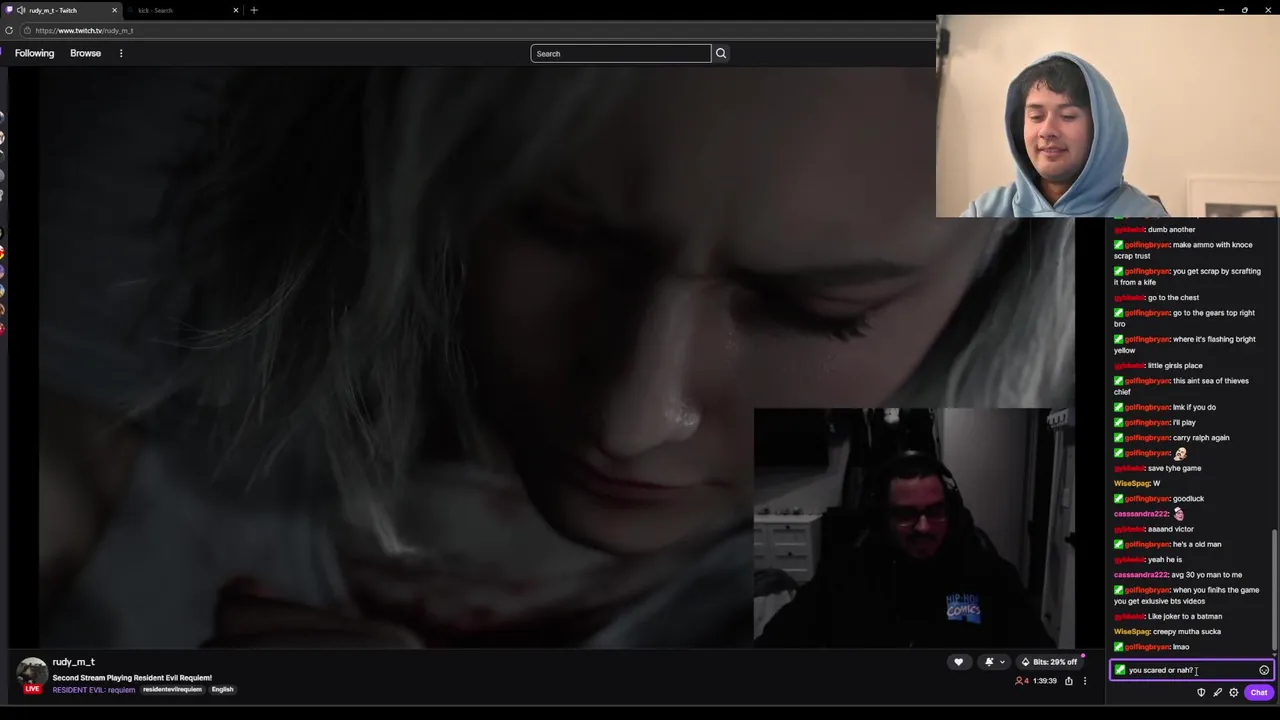The height and width of the screenshot is (720, 1280).
Task: Open the stream options three-dot menu
Action: click(1085, 681)
